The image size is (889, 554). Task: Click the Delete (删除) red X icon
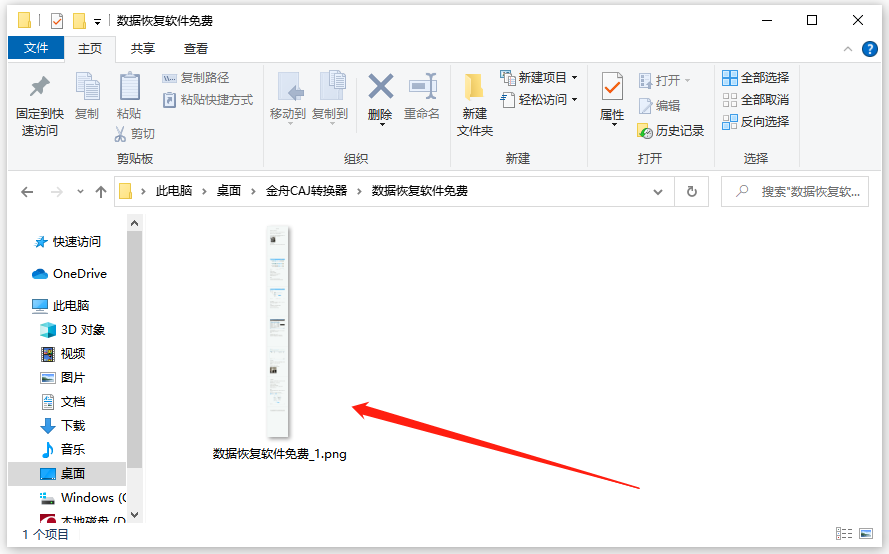click(380, 88)
